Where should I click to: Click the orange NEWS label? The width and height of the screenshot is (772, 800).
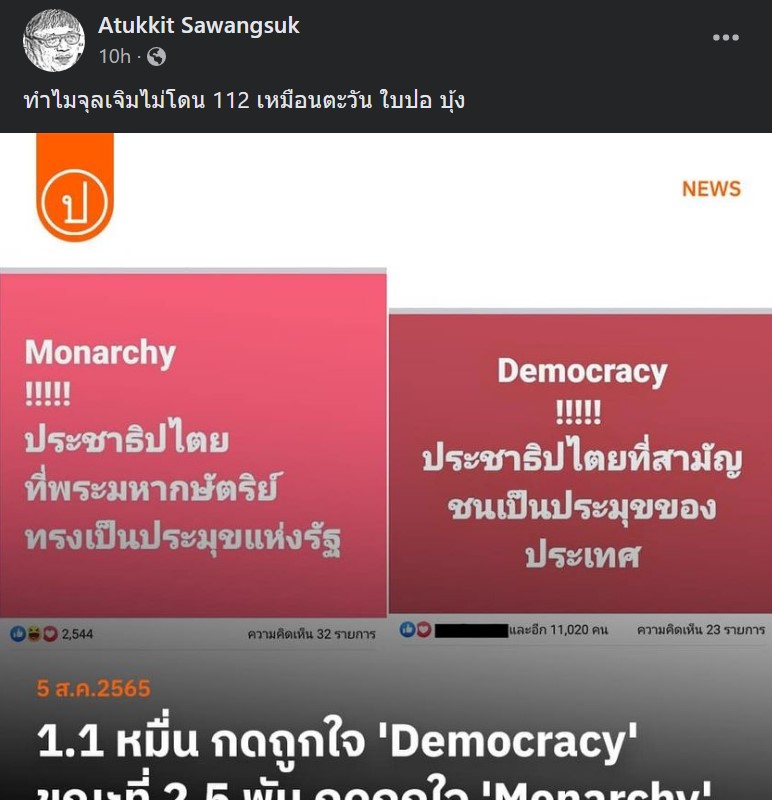pos(711,189)
